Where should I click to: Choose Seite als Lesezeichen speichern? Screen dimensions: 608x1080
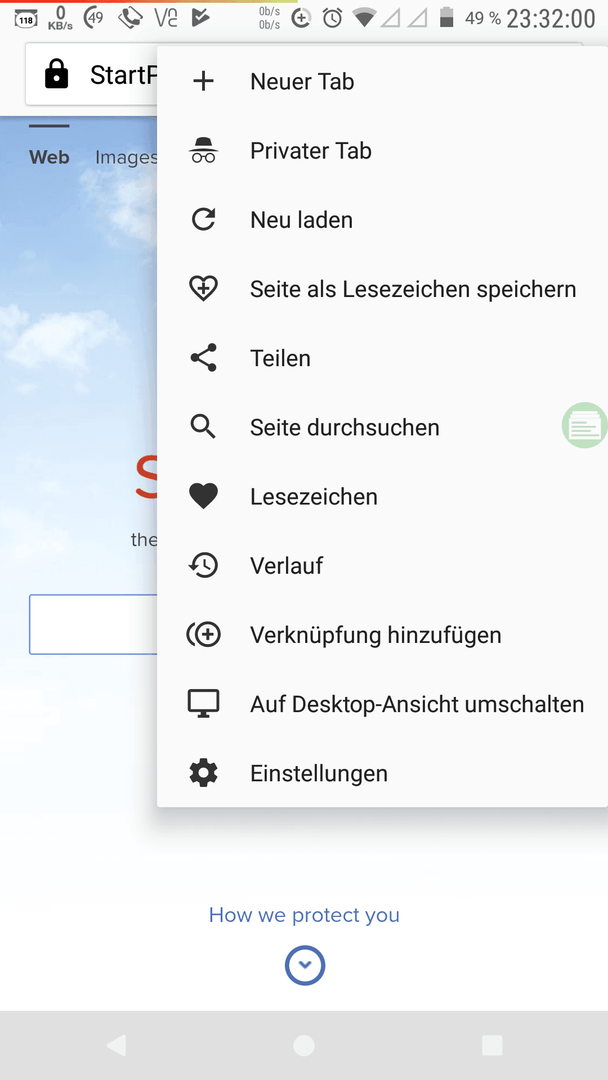pos(382,289)
